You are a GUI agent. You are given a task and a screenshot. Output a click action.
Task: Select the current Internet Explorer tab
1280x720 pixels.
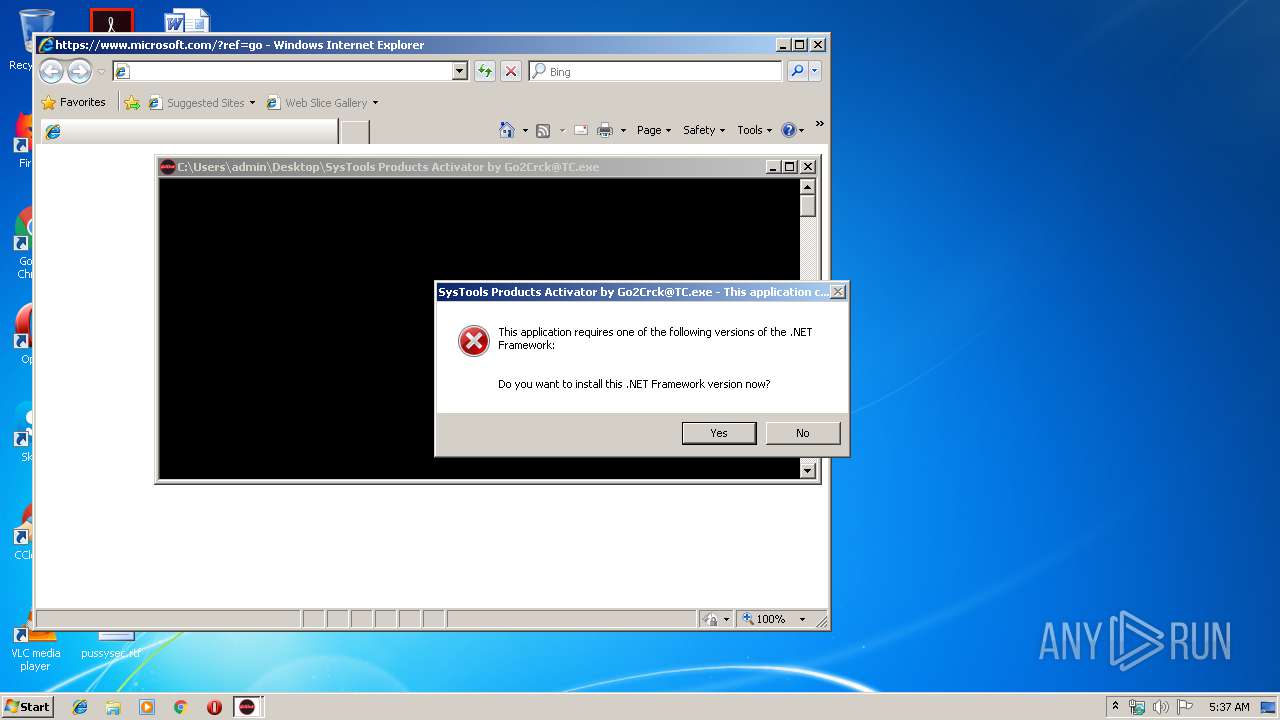tap(188, 132)
